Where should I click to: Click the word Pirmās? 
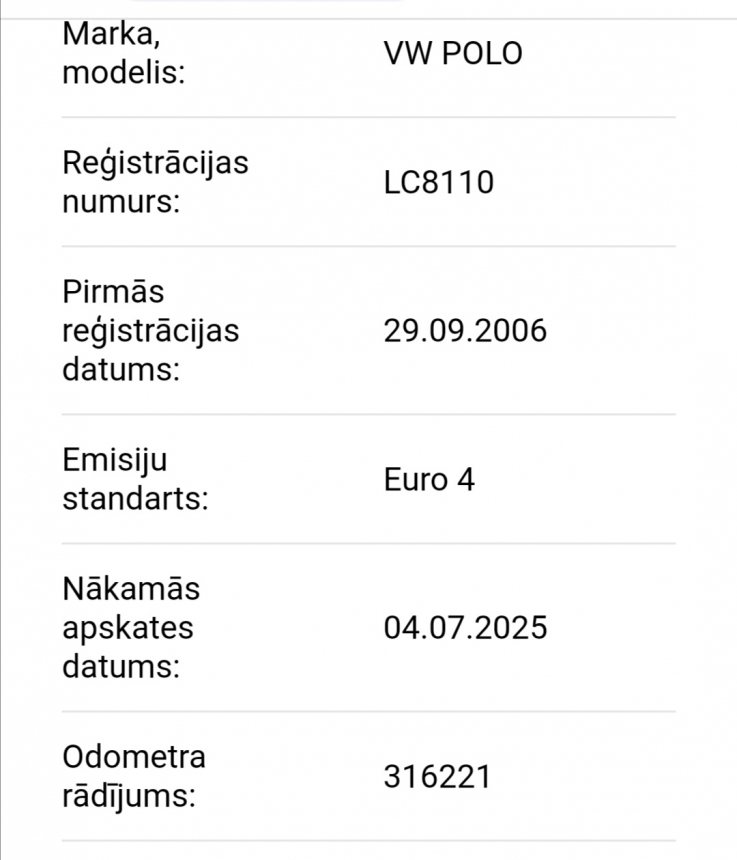(113, 291)
